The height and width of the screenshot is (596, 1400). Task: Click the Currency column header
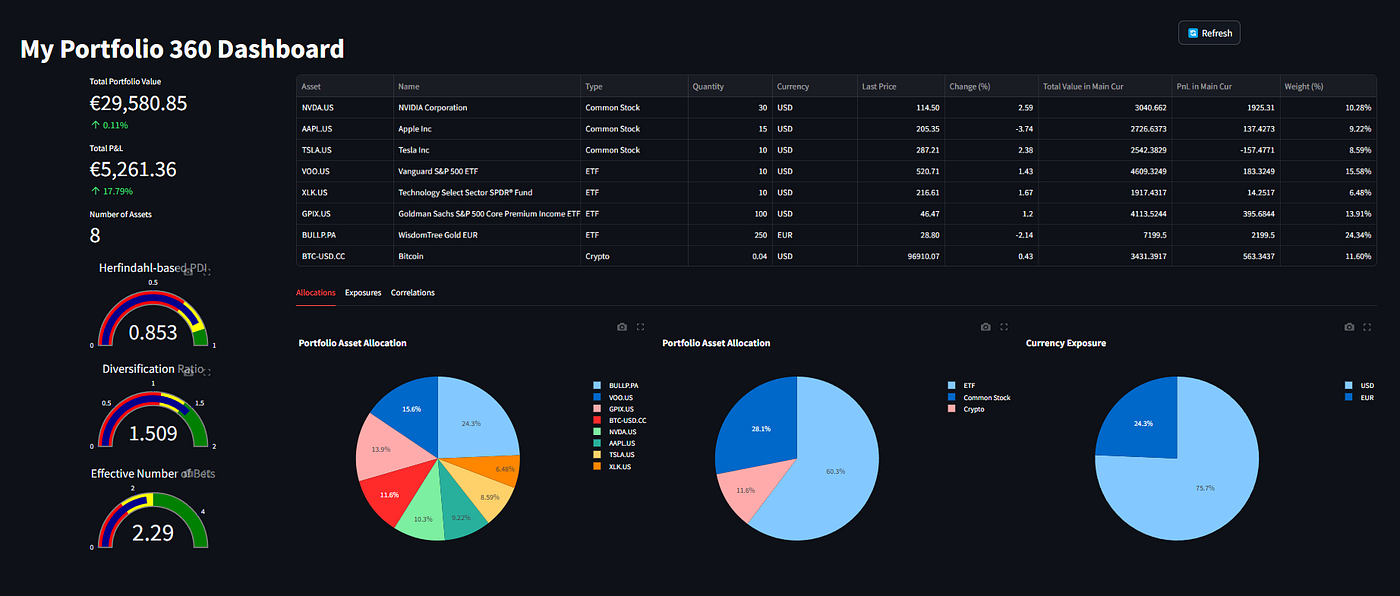(x=814, y=86)
